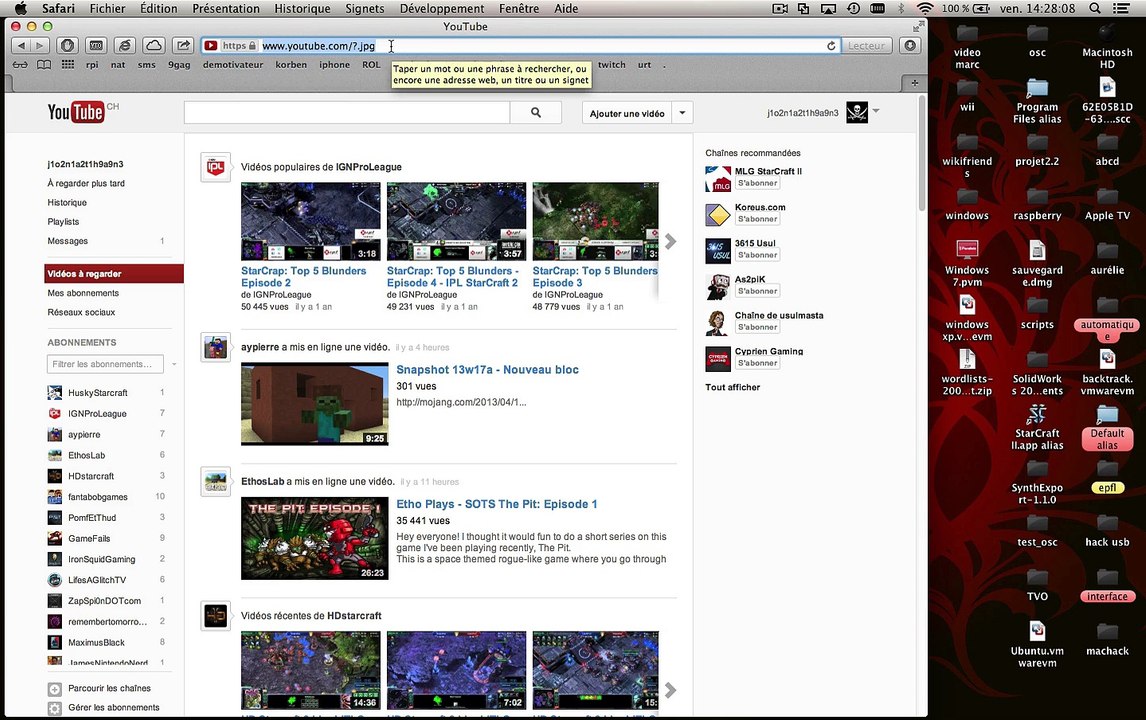The width and height of the screenshot is (1146, 720).
Task: Expand the account menu arrow beside avatar
Action: [876, 111]
